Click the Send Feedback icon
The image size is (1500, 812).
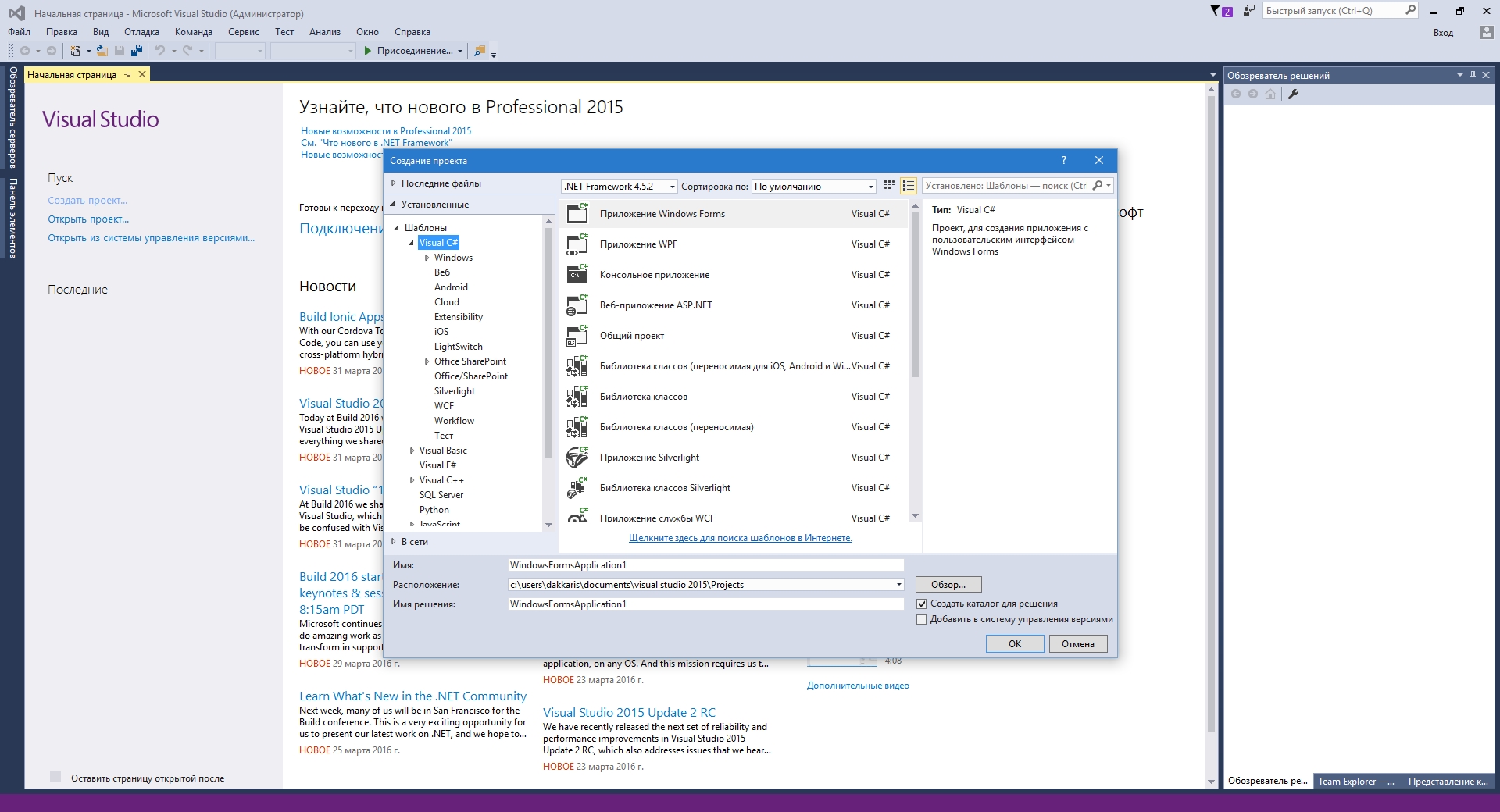1249,11
